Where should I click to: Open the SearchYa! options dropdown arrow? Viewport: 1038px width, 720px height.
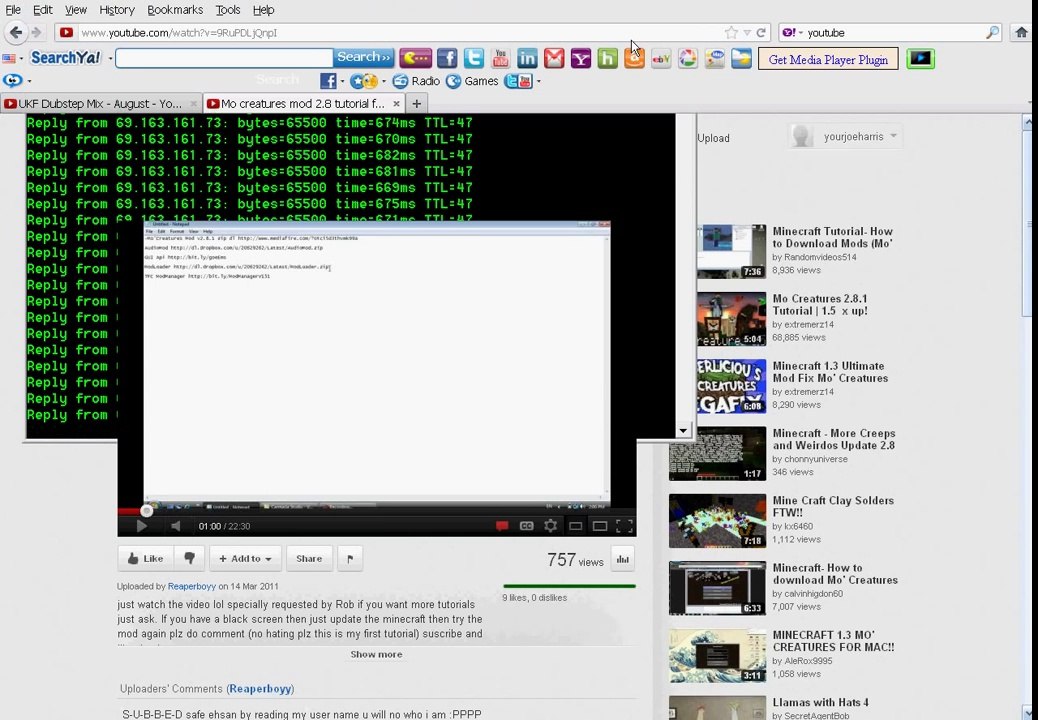[110, 59]
